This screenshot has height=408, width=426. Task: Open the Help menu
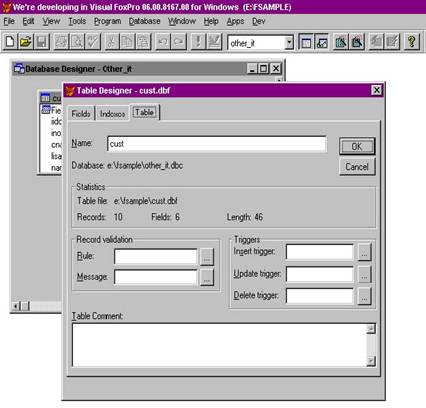tap(211, 21)
